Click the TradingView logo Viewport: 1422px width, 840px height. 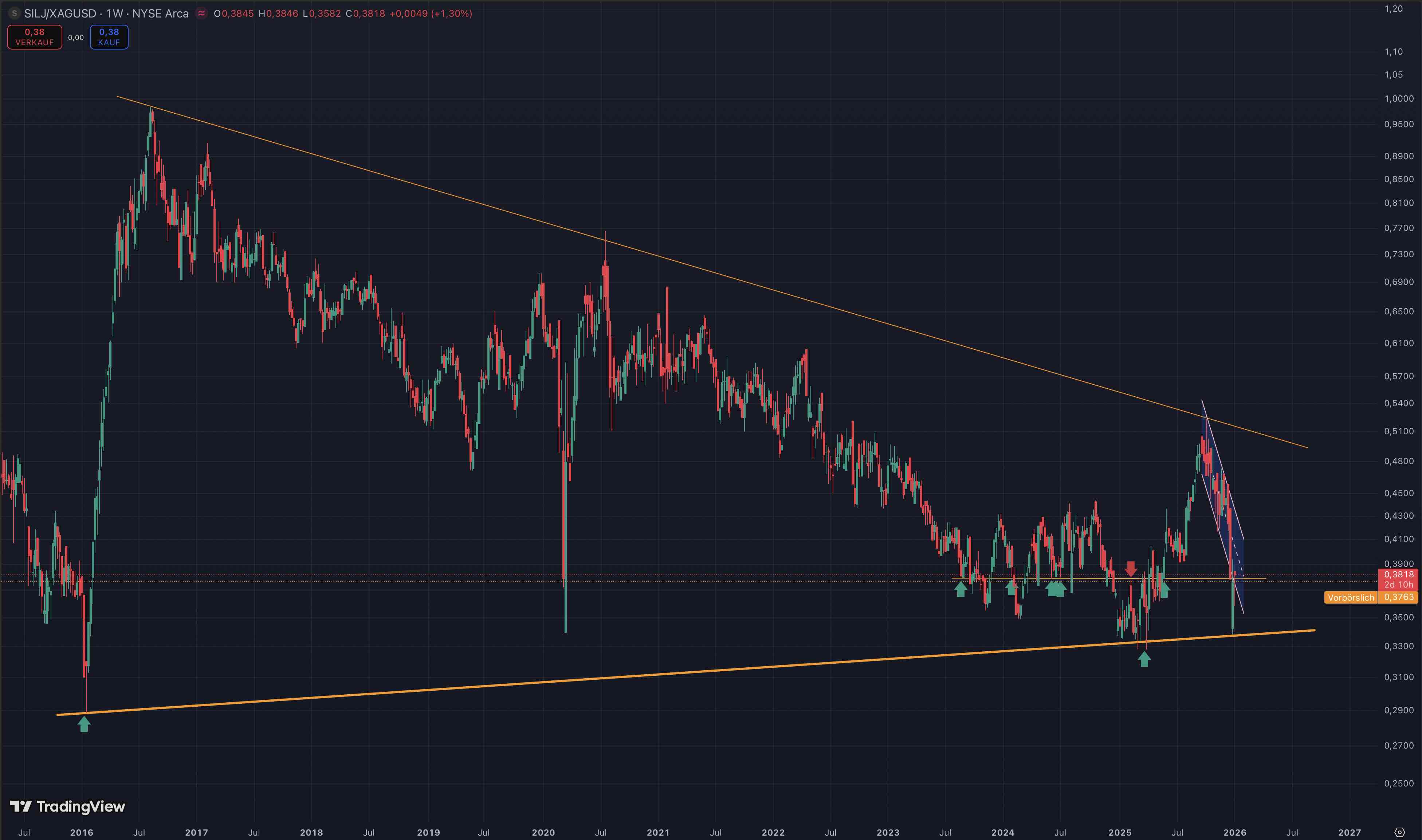(x=67, y=806)
